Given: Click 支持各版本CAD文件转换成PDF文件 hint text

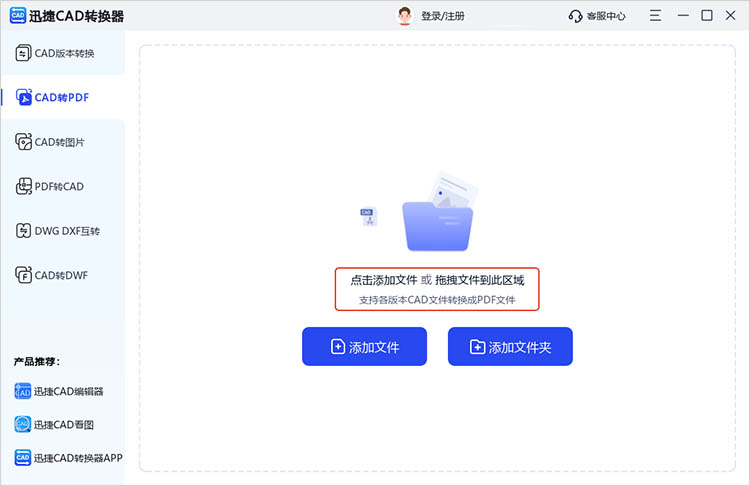Looking at the screenshot, I should [x=437, y=300].
